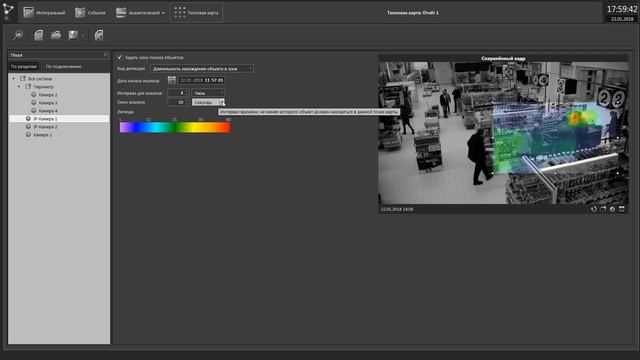Open the Часы interval units dropdown
The width and height of the screenshot is (640, 360).
[x=208, y=93]
